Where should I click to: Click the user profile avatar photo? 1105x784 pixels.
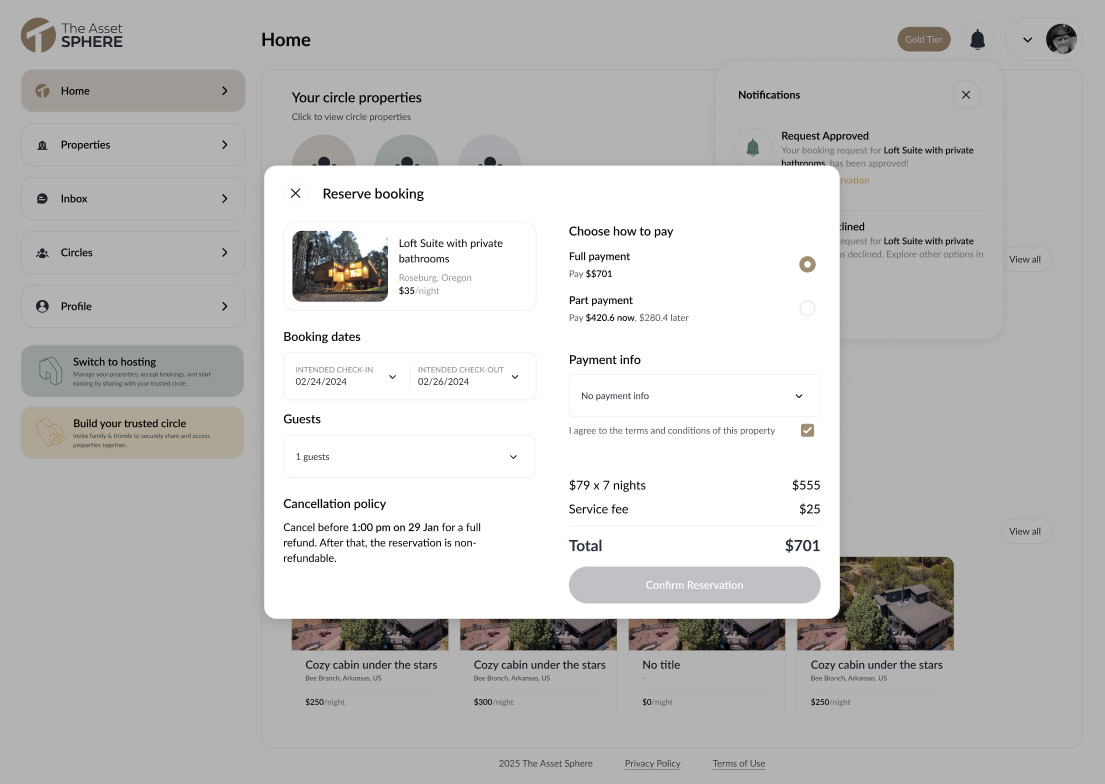pyautogui.click(x=1061, y=40)
